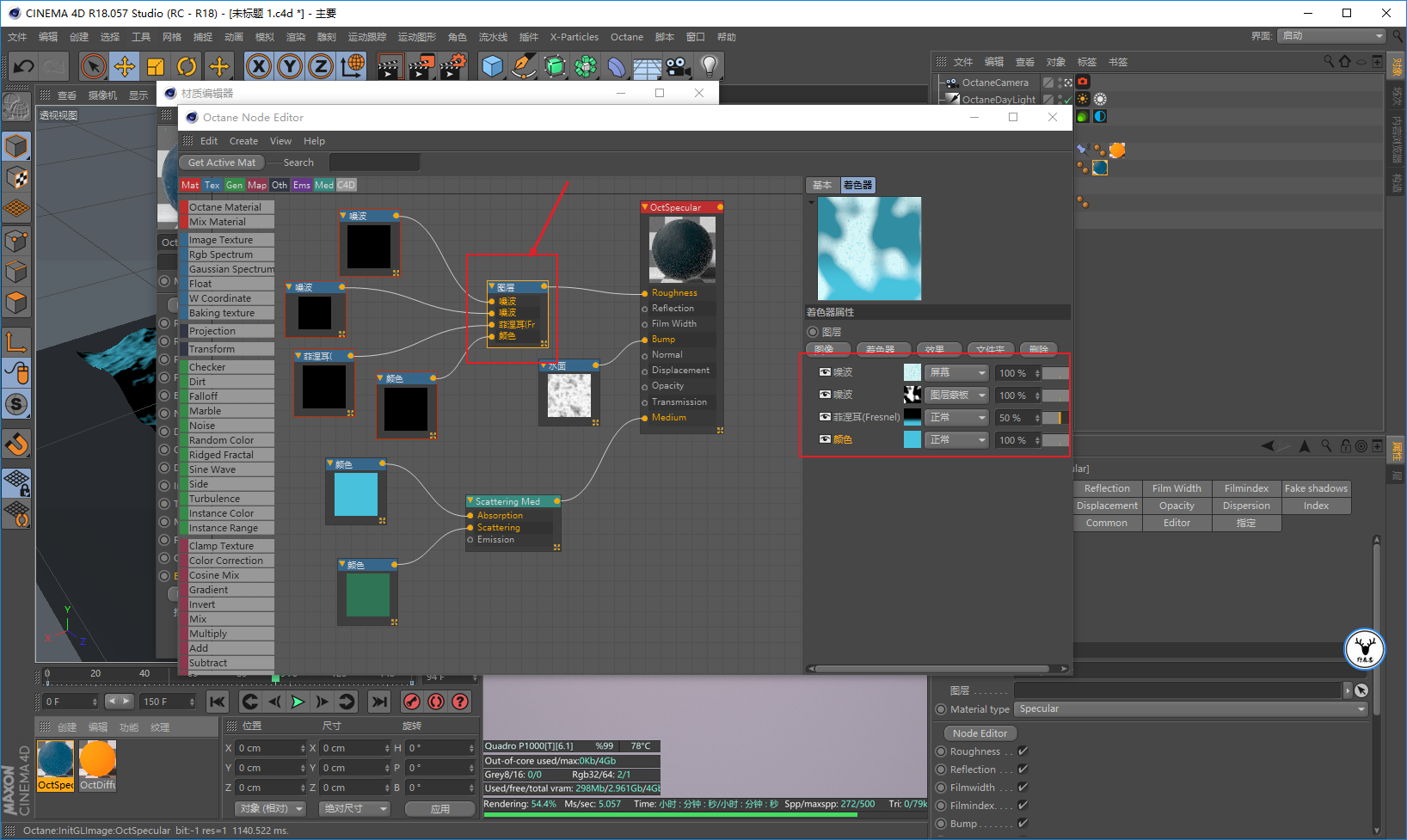This screenshot has width=1407, height=840.
Task: Jump to end of animation
Action: (x=379, y=702)
